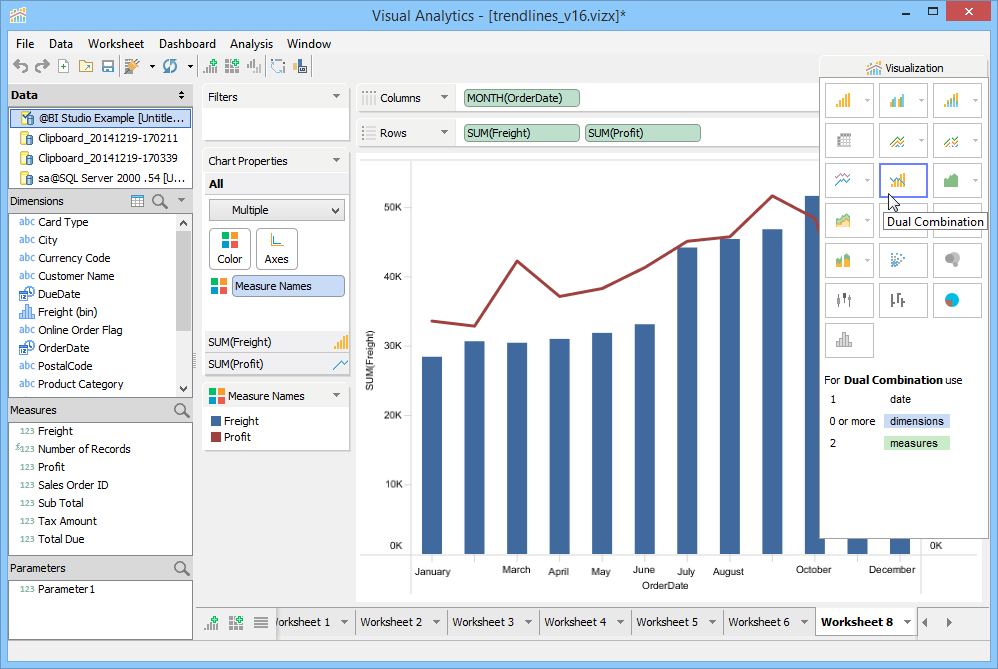The image size is (998, 669).
Task: Select the pink and blue dual line visualization
Action: pos(843,181)
